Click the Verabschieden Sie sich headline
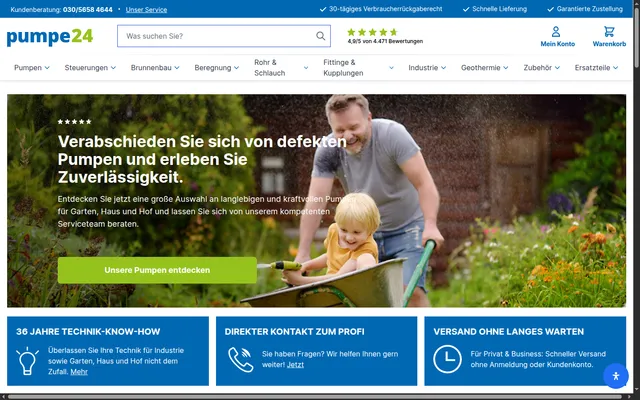Image resolution: width=640 pixels, height=400 pixels. 202,160
